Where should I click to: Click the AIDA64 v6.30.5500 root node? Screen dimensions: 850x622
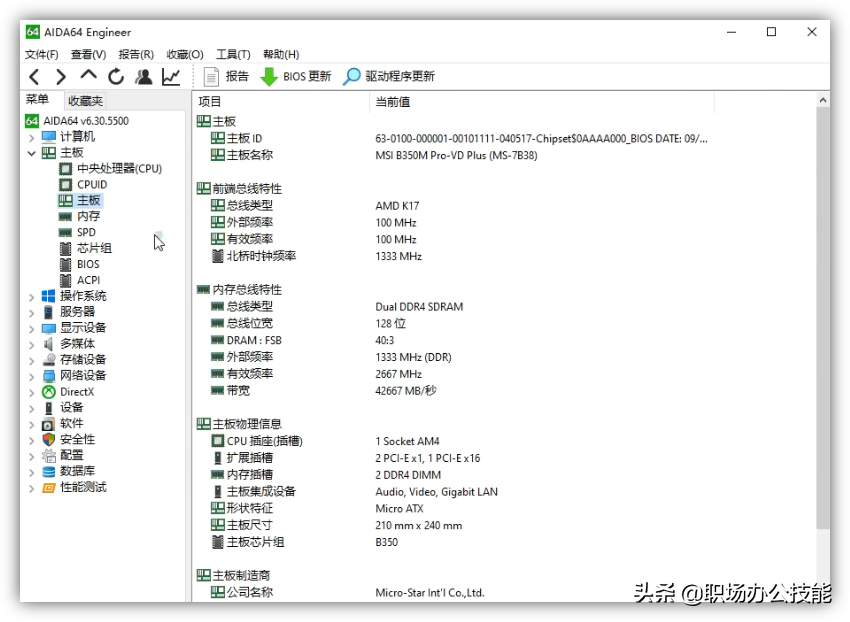[78, 121]
